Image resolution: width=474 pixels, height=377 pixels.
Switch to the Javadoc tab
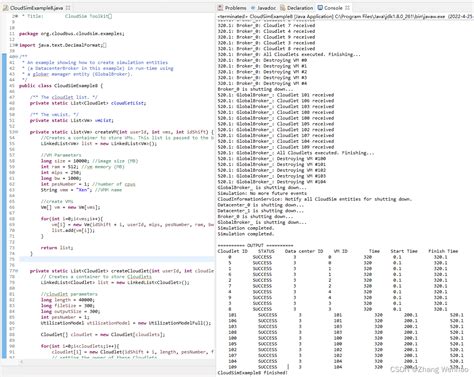pyautogui.click(x=263, y=8)
